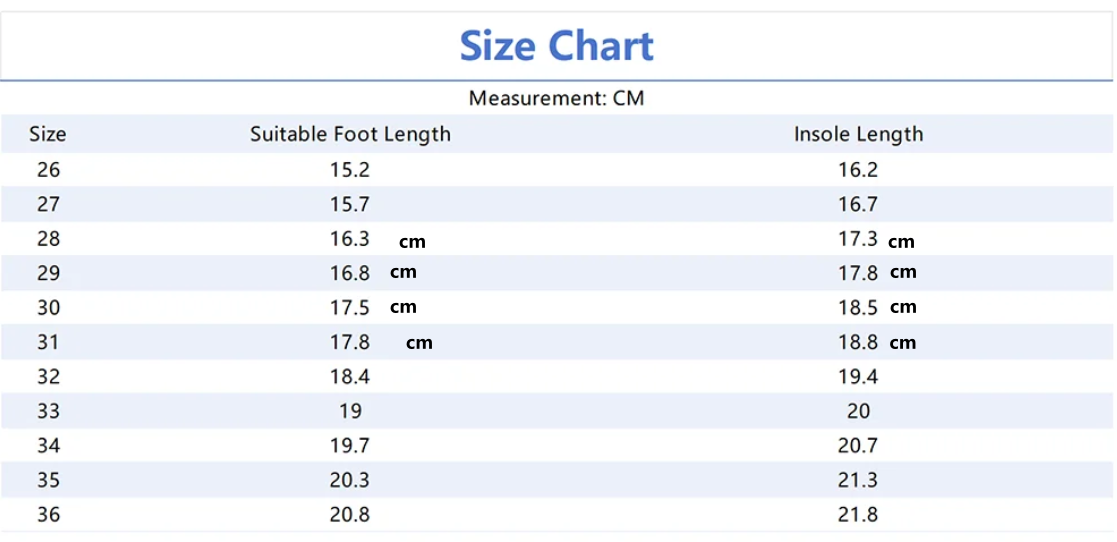The width and height of the screenshot is (1117, 542).
Task: Click size 36 in the Size column
Action: (x=48, y=515)
